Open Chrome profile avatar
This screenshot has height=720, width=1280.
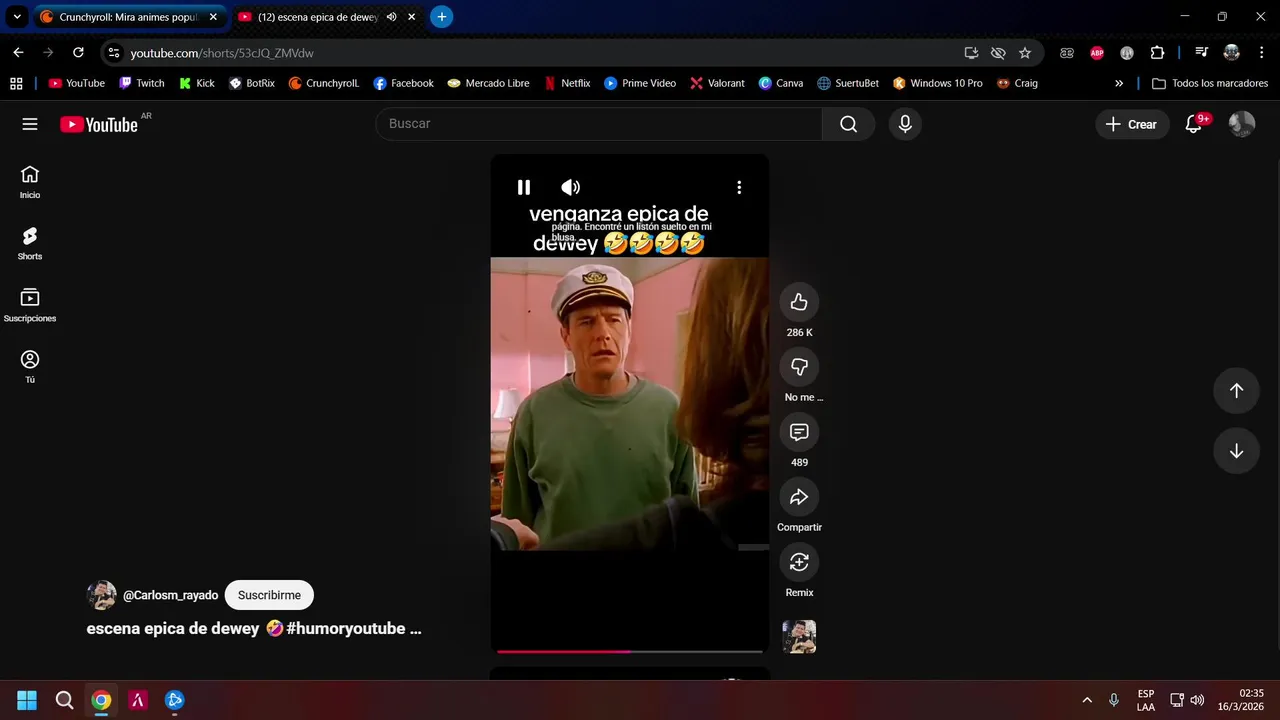(1232, 53)
